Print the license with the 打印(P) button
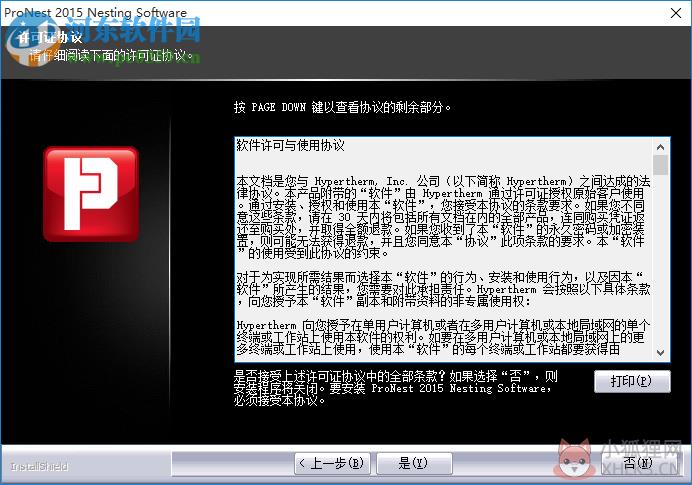 (632, 381)
